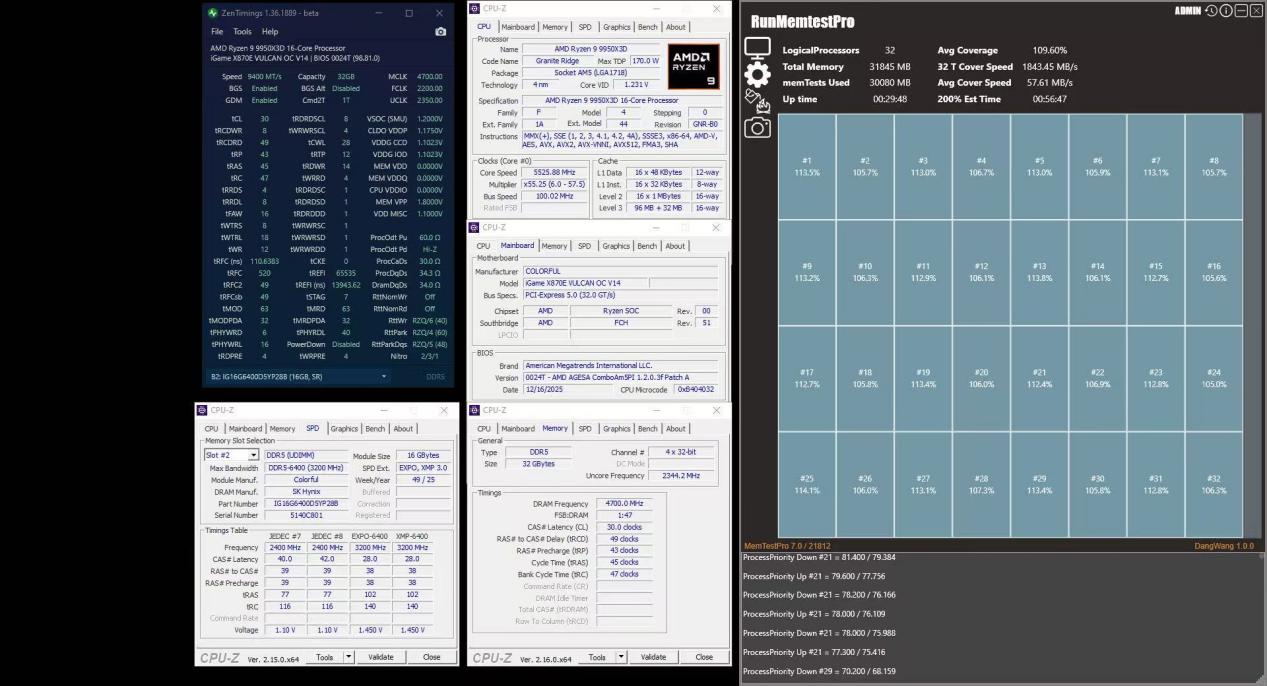This screenshot has width=1267, height=686.
Task: Click the monitor icon in RunMemtestPro sidebar
Action: tap(757, 46)
